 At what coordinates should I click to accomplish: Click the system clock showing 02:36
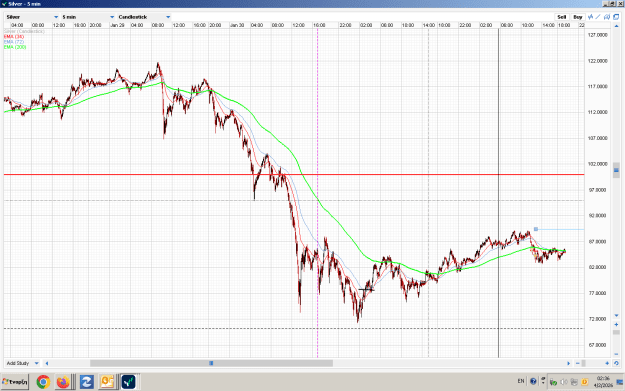(603, 382)
